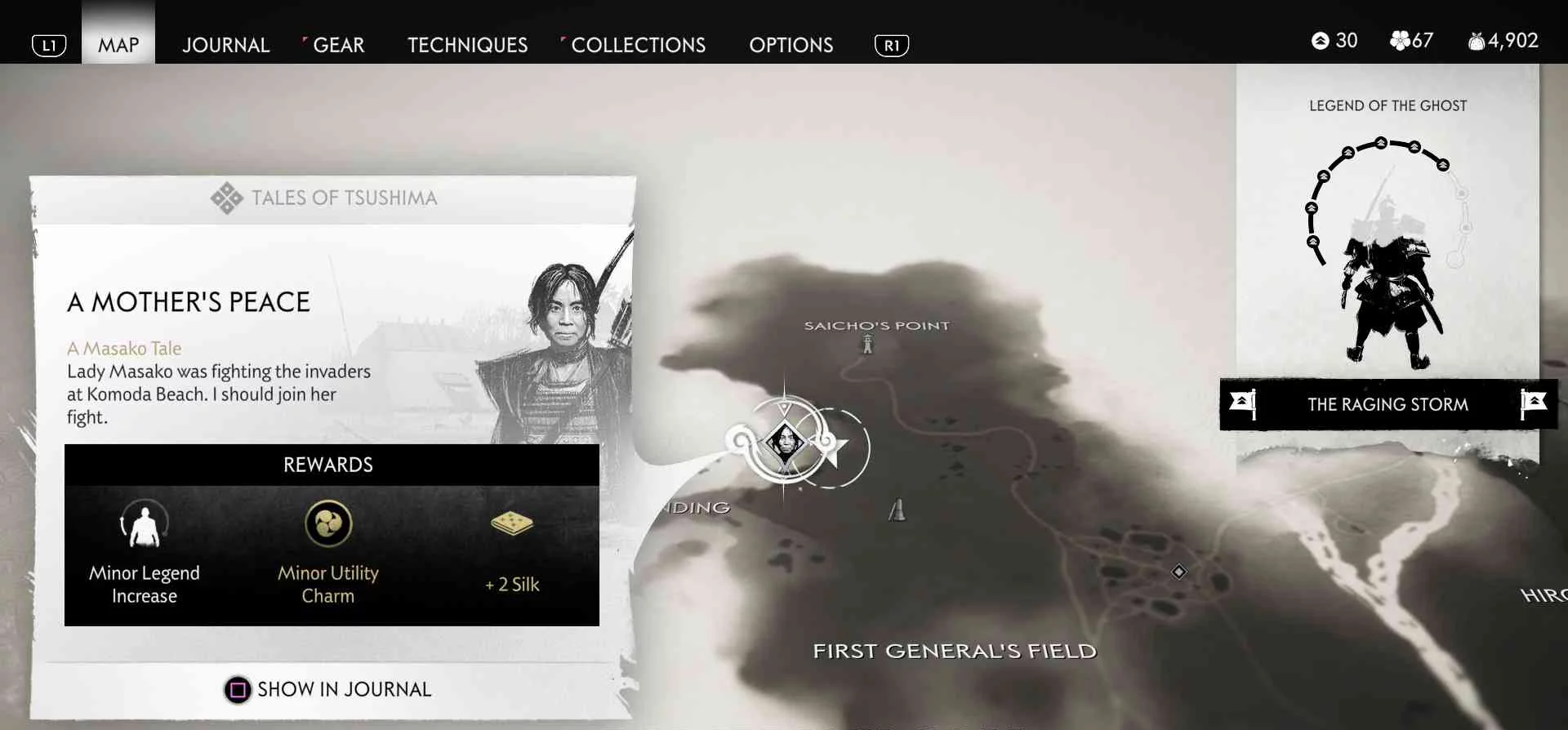
Task: Open the Options tab
Action: tap(791, 45)
